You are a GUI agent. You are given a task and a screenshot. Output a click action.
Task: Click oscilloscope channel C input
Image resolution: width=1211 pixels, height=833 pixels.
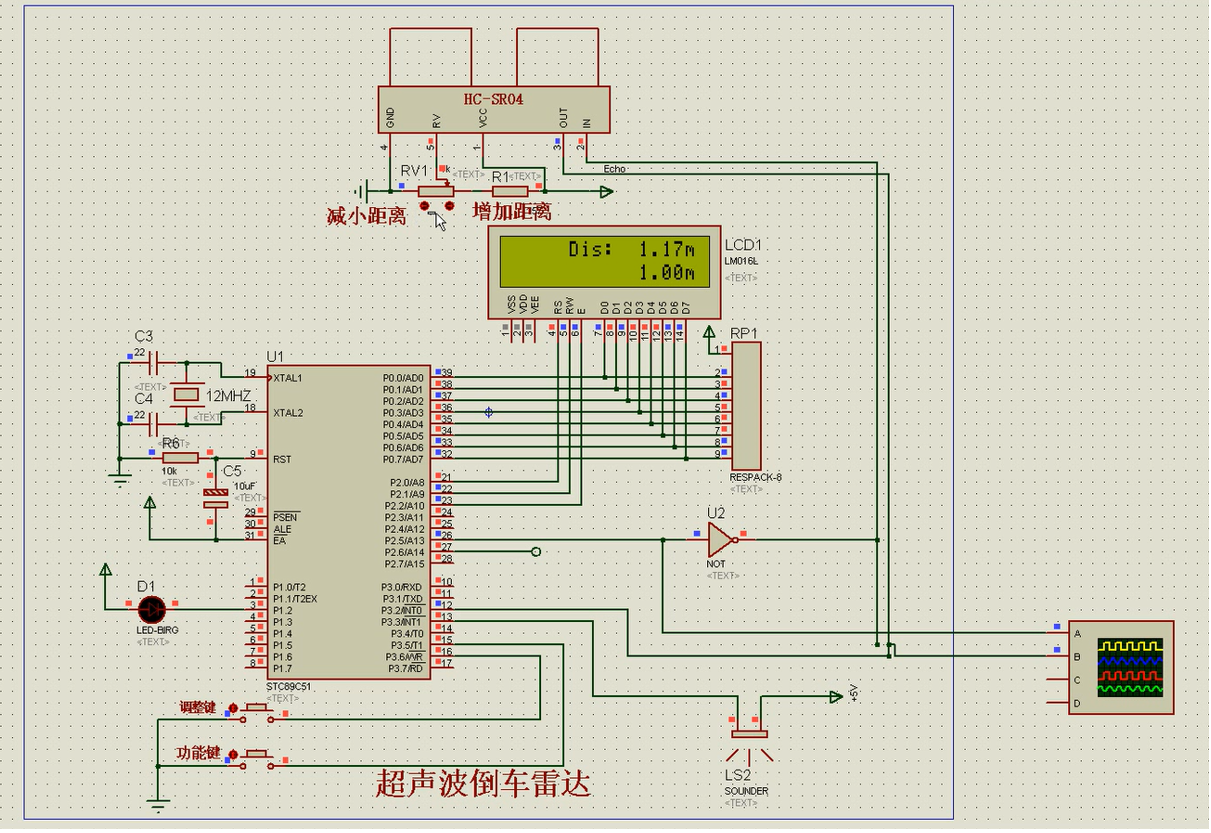[x=1077, y=680]
